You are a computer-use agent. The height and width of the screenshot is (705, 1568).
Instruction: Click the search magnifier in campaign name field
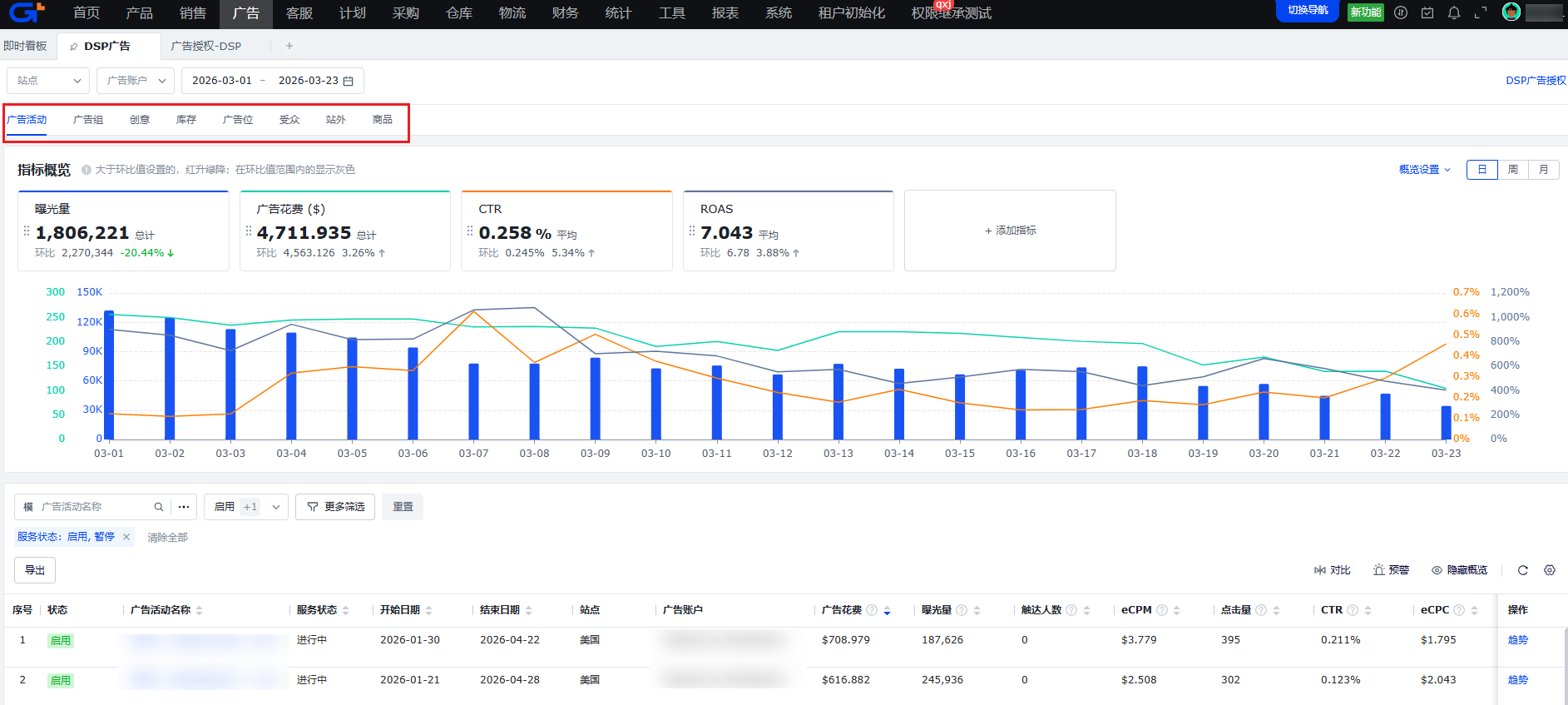point(159,507)
